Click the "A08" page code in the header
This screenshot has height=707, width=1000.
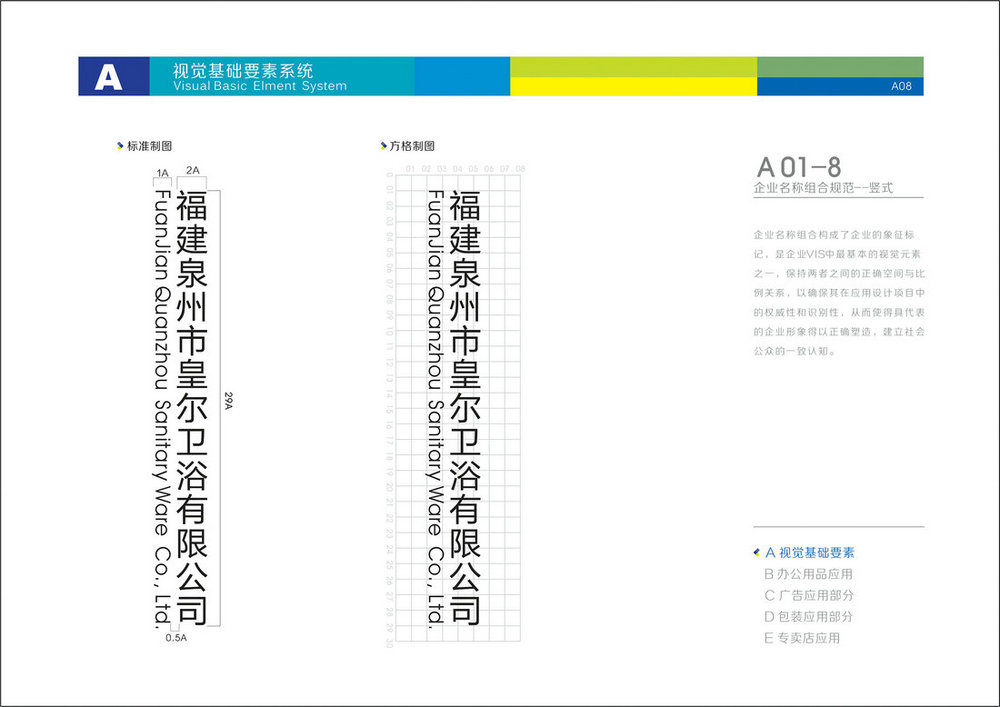point(901,86)
